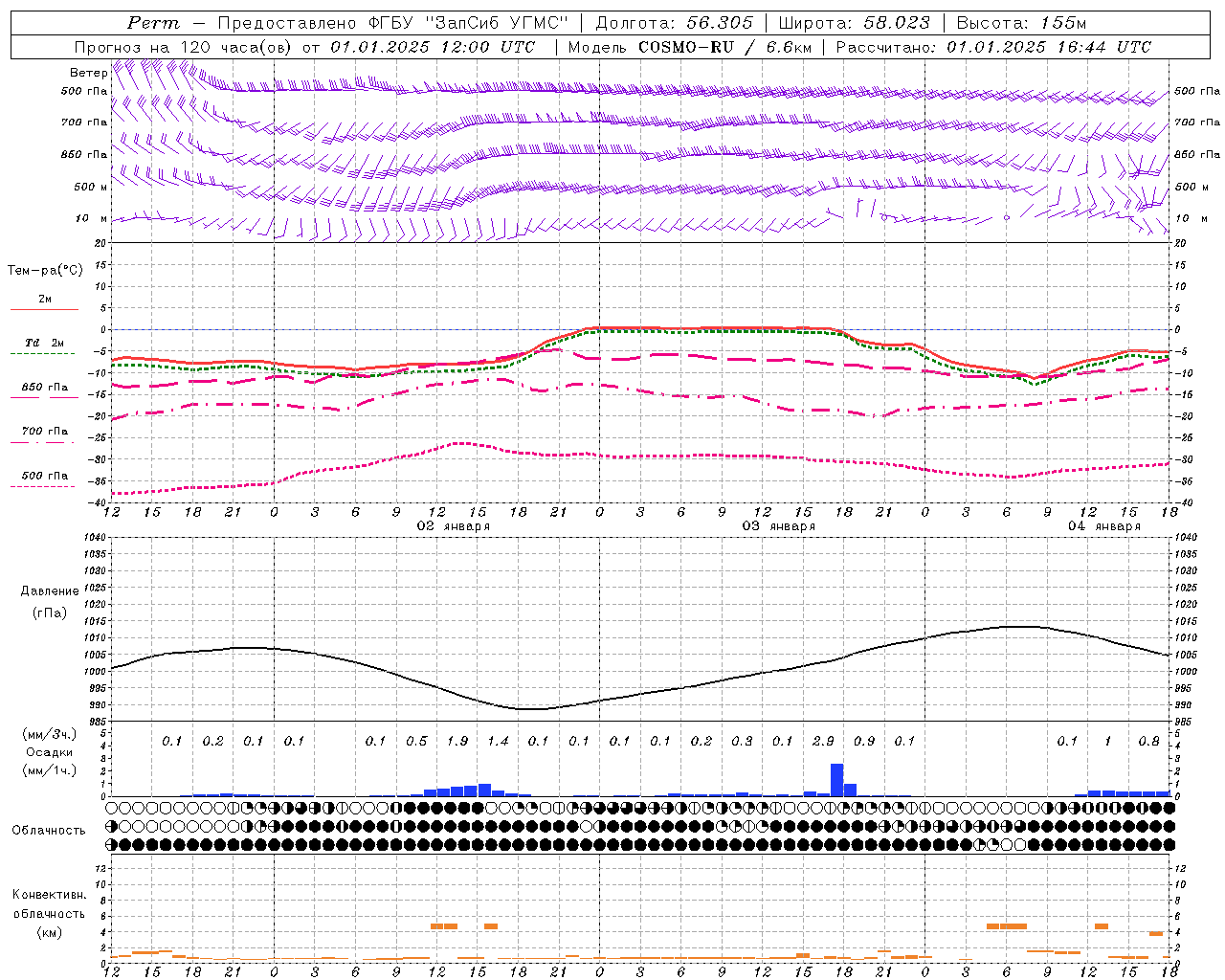Click the 'Тем-ра(°C)' temperature label
The height and width of the screenshot is (980, 1225).
pyautogui.click(x=45, y=271)
